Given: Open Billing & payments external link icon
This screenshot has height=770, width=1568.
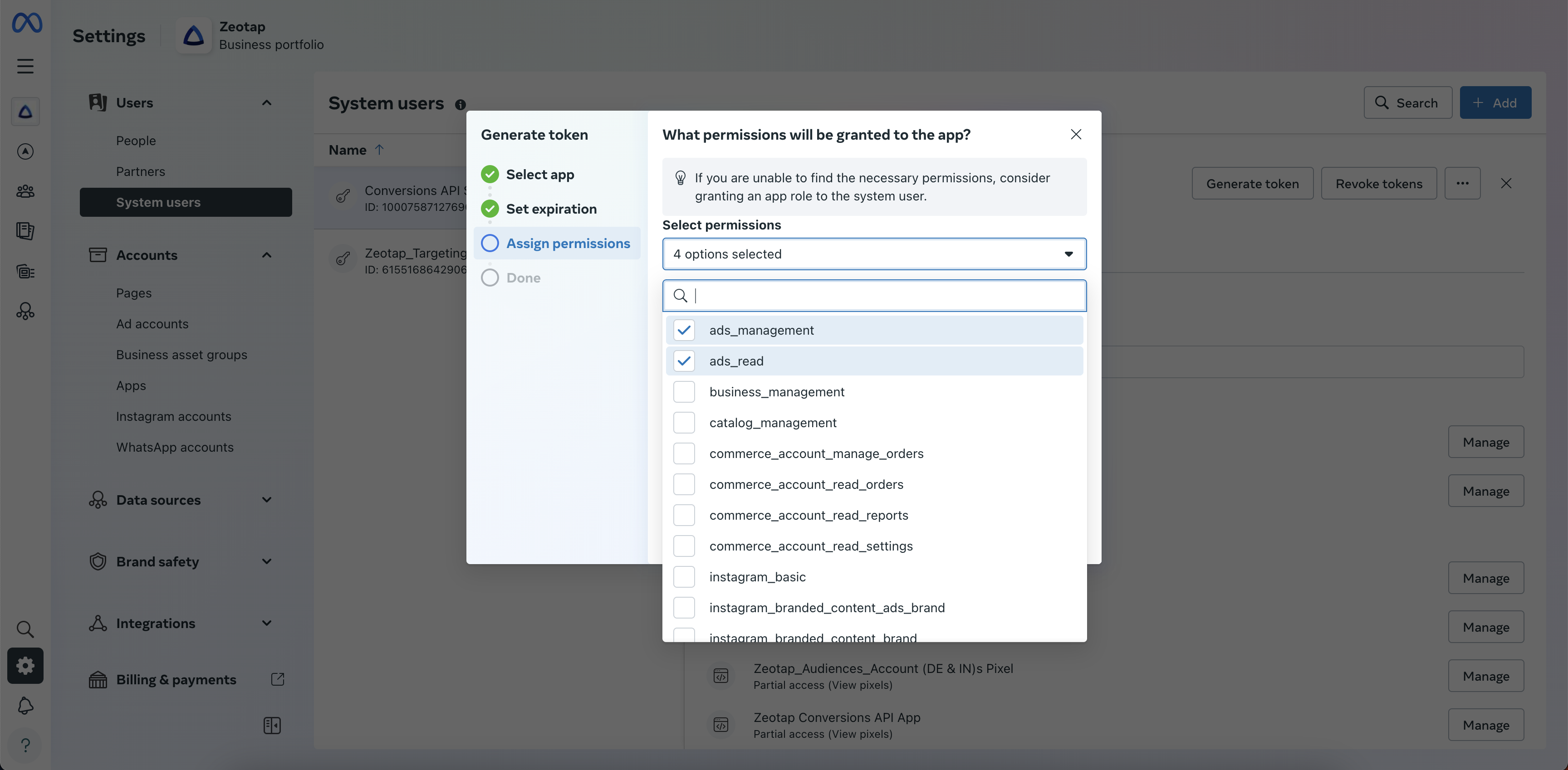Looking at the screenshot, I should pos(278,679).
